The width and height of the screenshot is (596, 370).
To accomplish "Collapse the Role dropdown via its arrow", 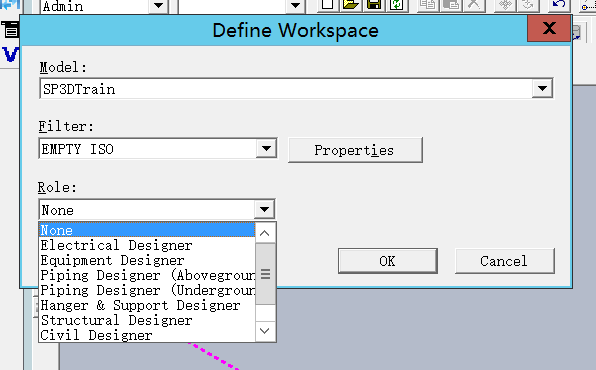I will click(x=264, y=209).
